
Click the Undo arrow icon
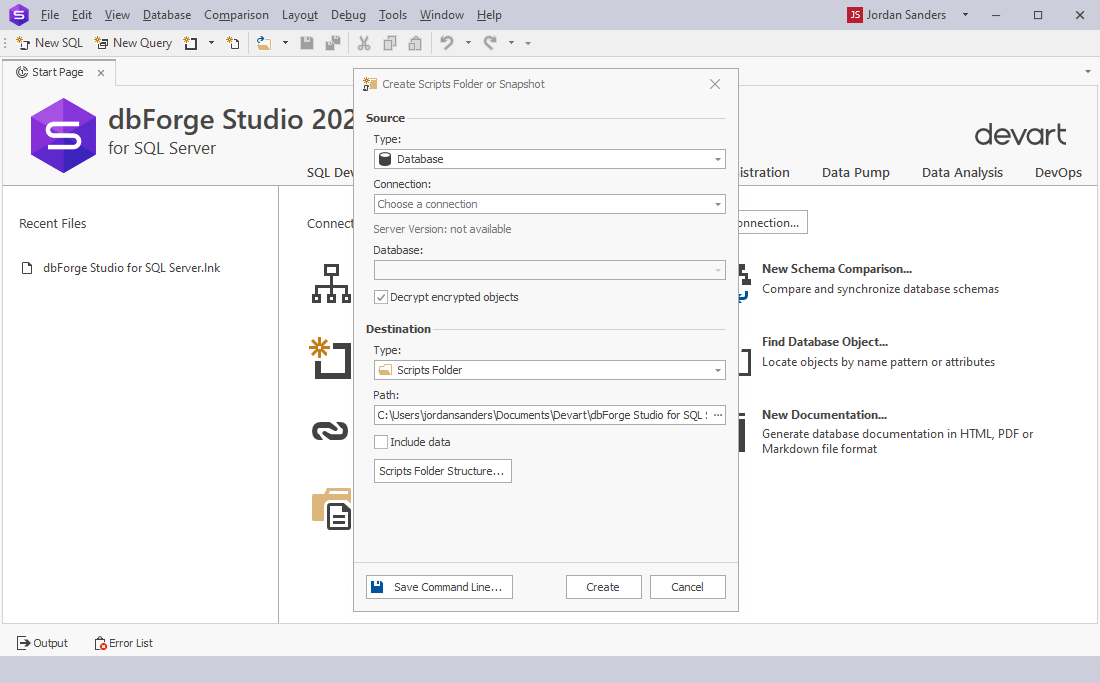(447, 43)
